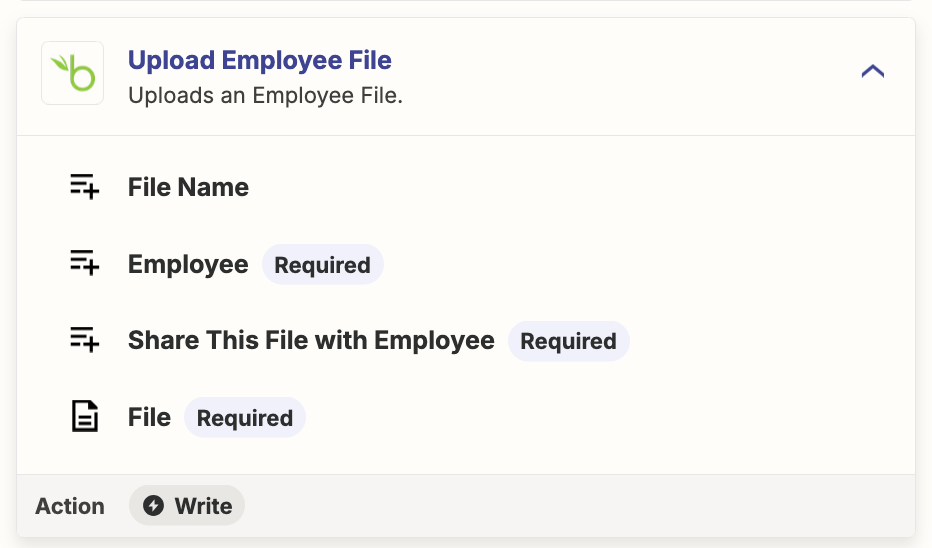Click the Employee field list-add icon

(x=84, y=263)
